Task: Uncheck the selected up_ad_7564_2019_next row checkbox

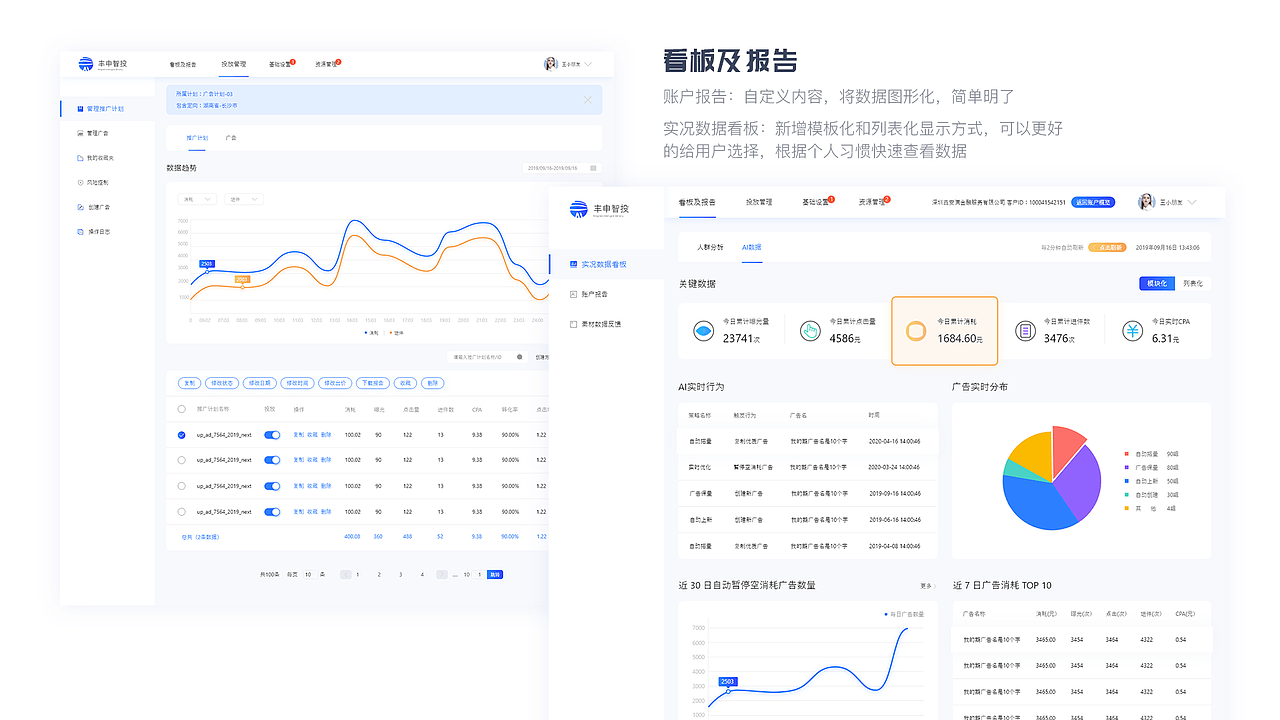Action: 181,434
